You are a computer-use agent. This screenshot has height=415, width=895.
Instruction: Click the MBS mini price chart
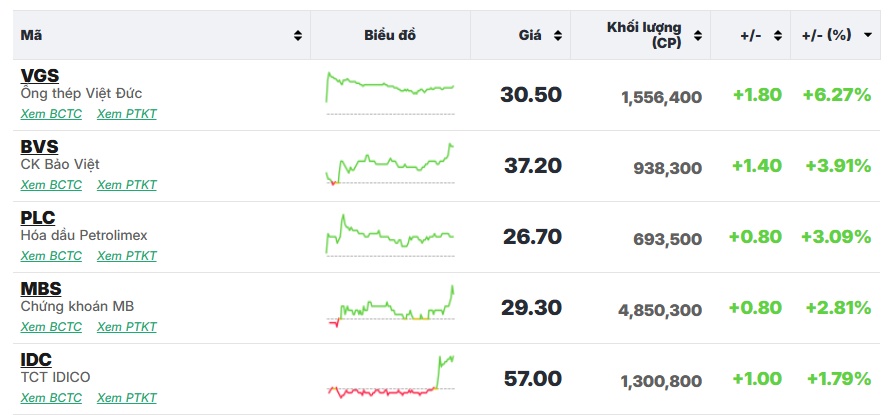(x=390, y=305)
